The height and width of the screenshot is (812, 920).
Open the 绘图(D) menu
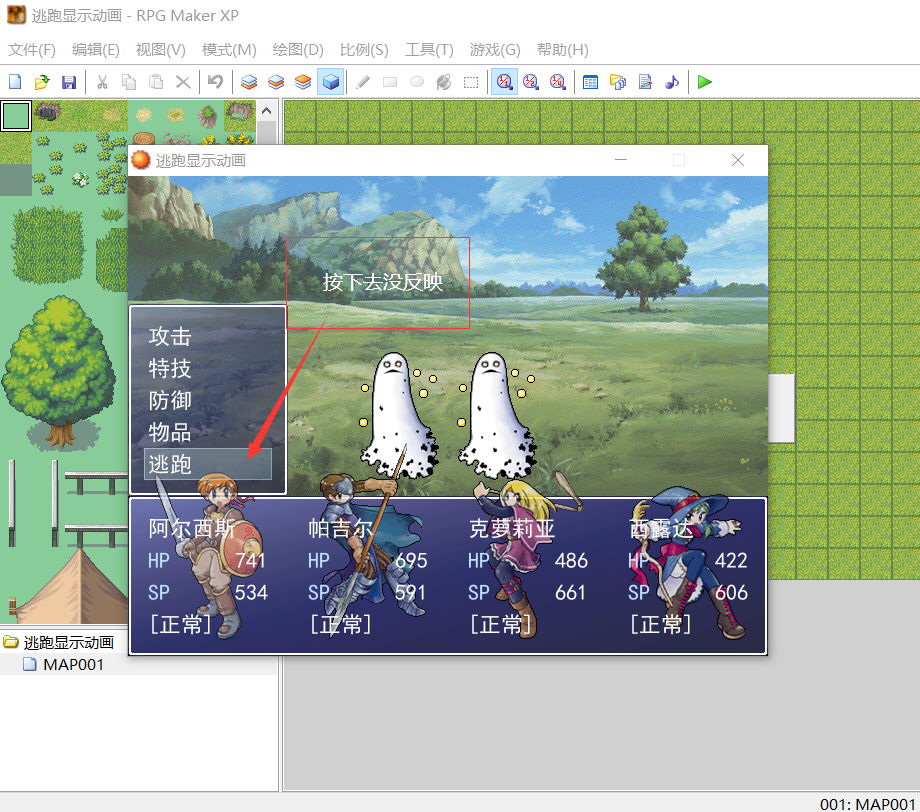pyautogui.click(x=298, y=50)
